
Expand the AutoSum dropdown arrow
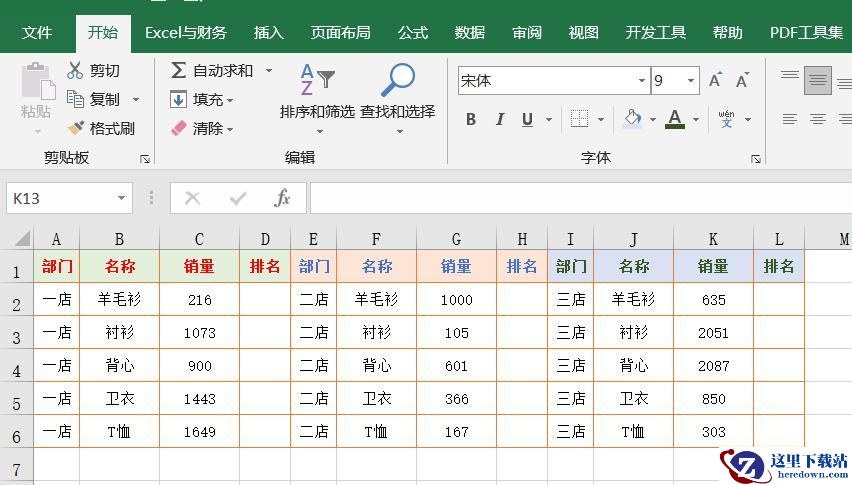click(269, 71)
